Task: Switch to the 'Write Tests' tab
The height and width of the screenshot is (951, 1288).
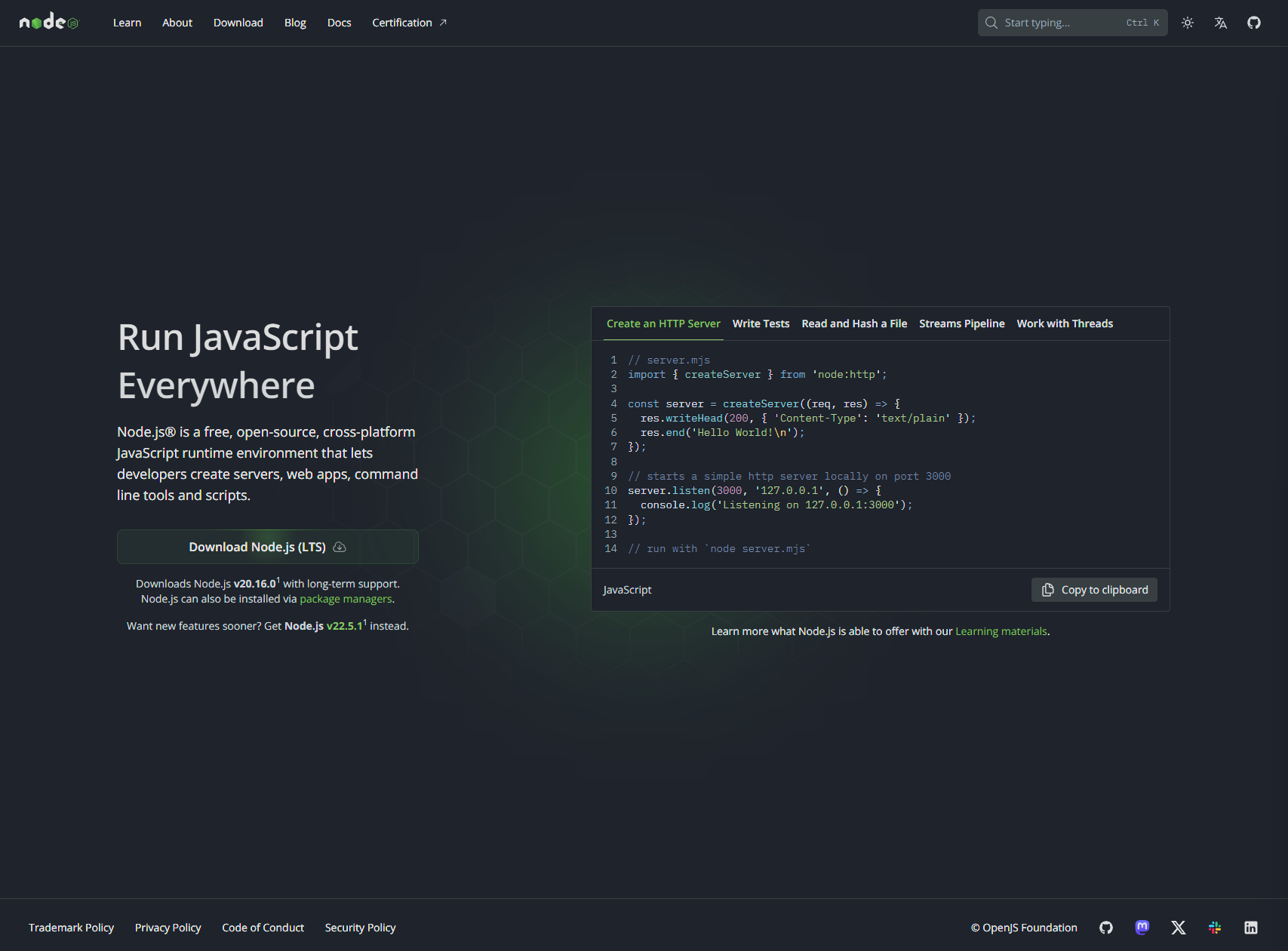Action: 761,324
